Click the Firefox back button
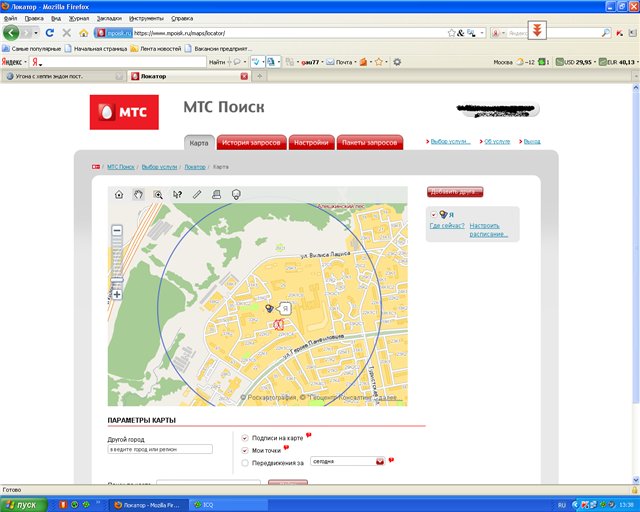The image size is (640, 512). (11, 33)
